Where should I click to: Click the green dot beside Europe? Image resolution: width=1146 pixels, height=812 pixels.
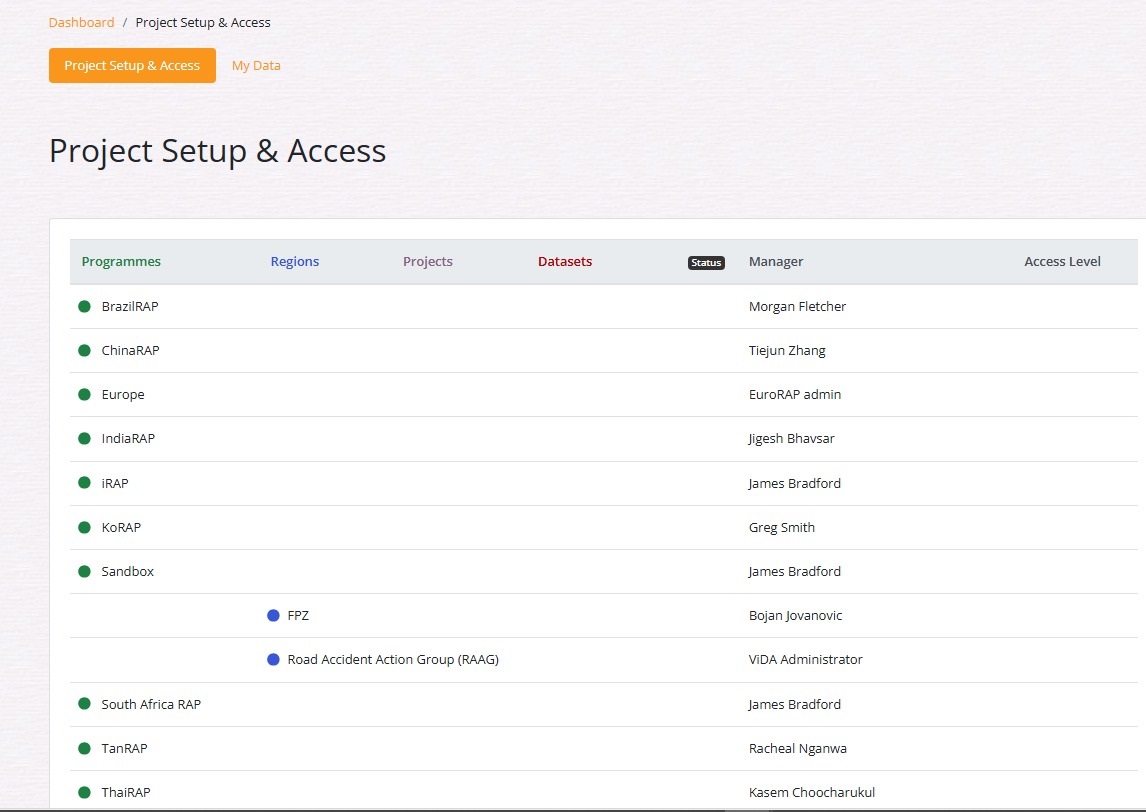point(85,395)
